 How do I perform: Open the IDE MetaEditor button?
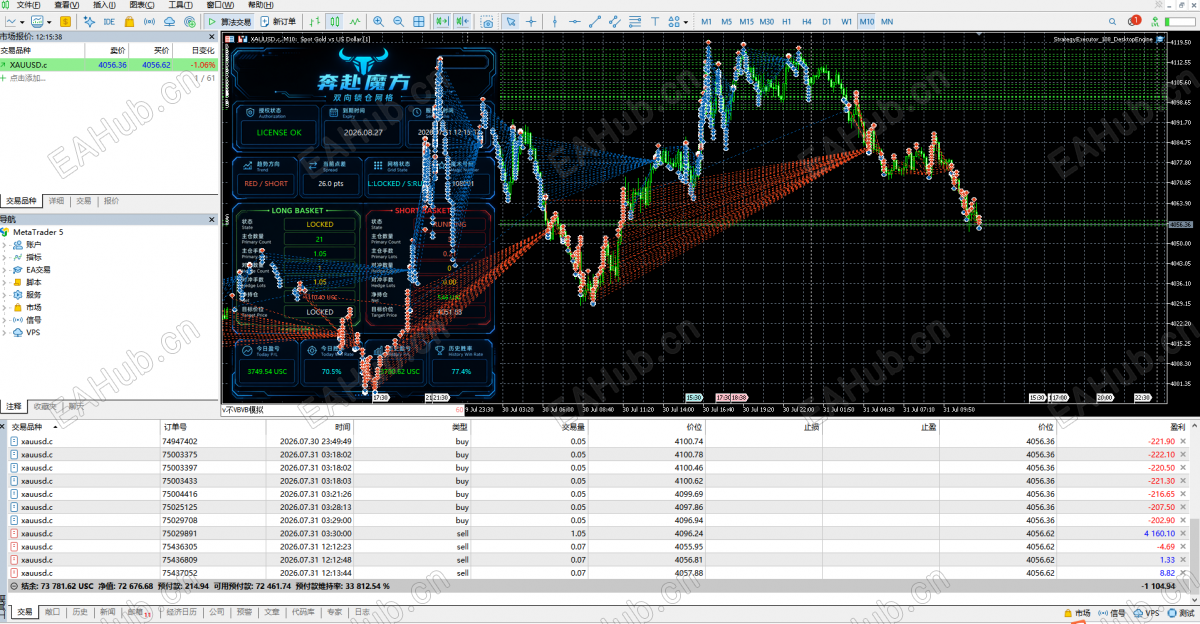click(x=109, y=21)
